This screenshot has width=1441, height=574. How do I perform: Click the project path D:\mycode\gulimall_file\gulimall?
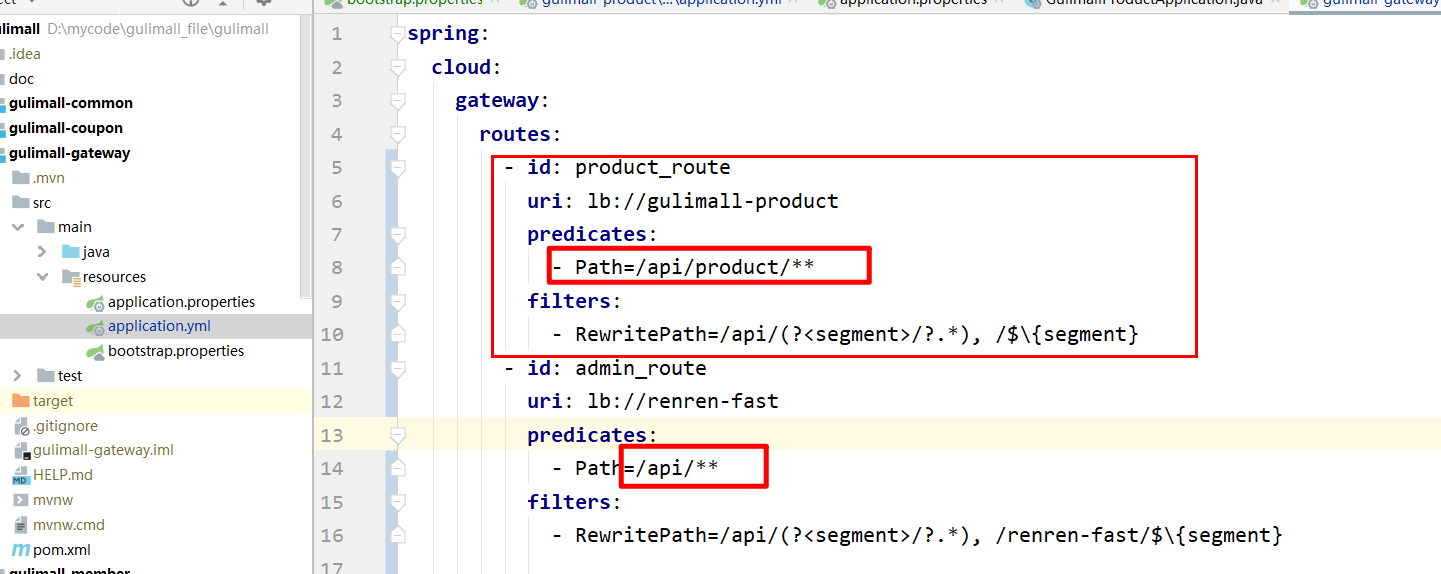[x=158, y=29]
